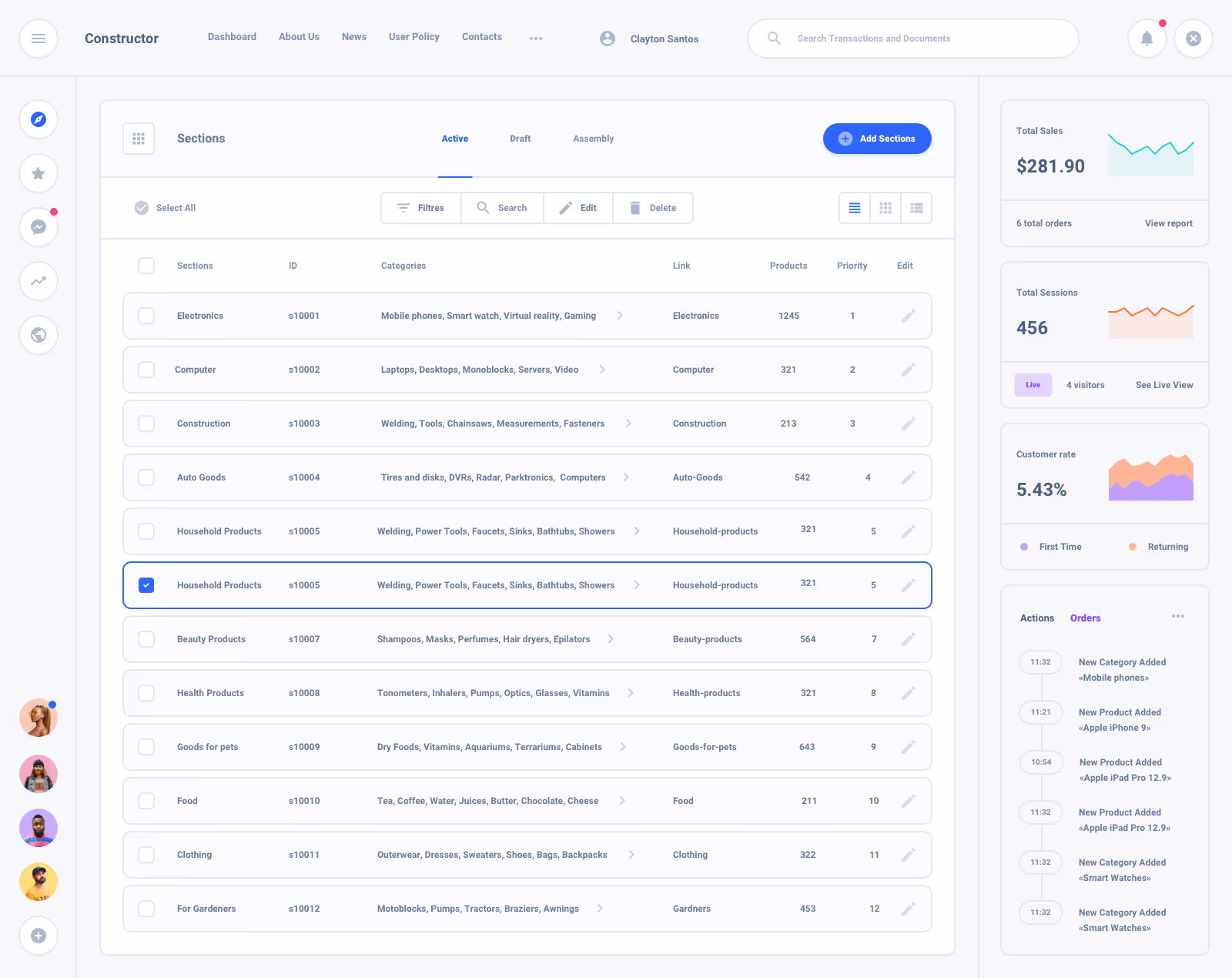Viewport: 1232px width, 978px height.
Task: Click the plus icon at sidebar bottom
Action: pos(38,936)
